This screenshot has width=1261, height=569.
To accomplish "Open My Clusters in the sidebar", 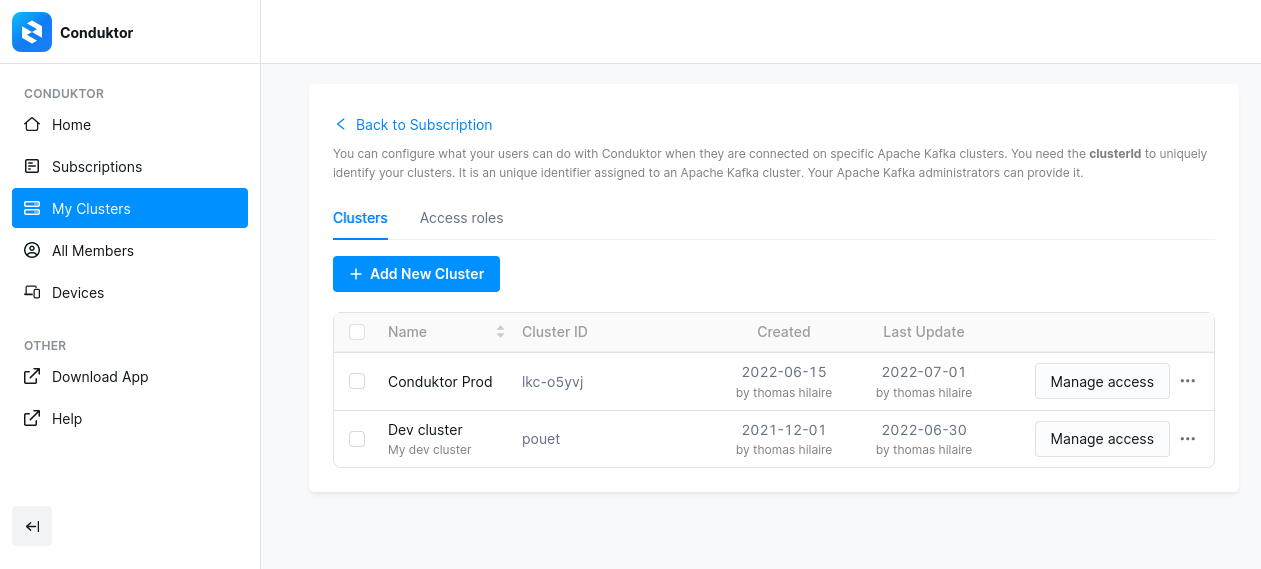I will coord(130,208).
